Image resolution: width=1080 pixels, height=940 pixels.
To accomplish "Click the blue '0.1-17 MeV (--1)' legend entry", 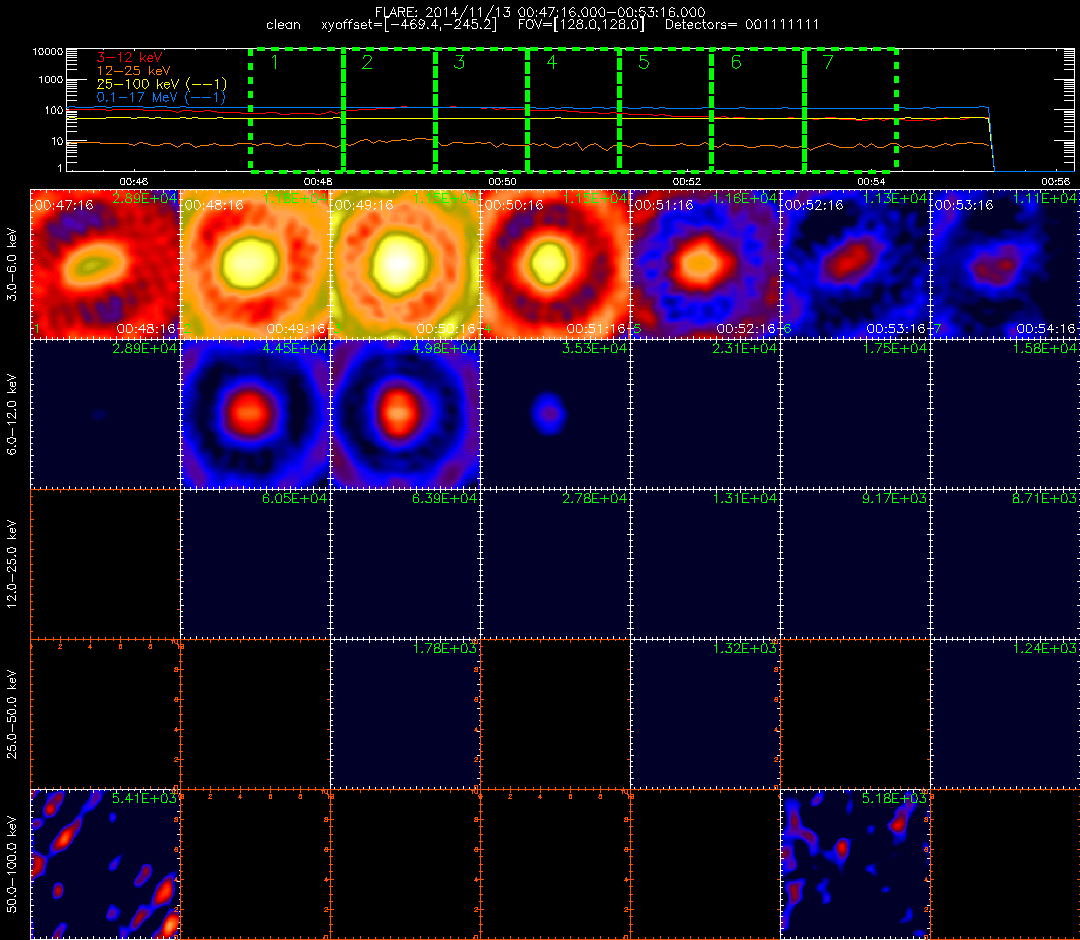I will pyautogui.click(x=161, y=97).
